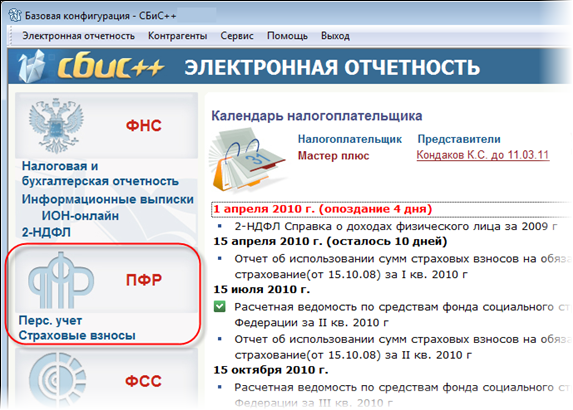Open the Электронная отчетность menu
The width and height of the screenshot is (573, 410).
tap(78, 36)
